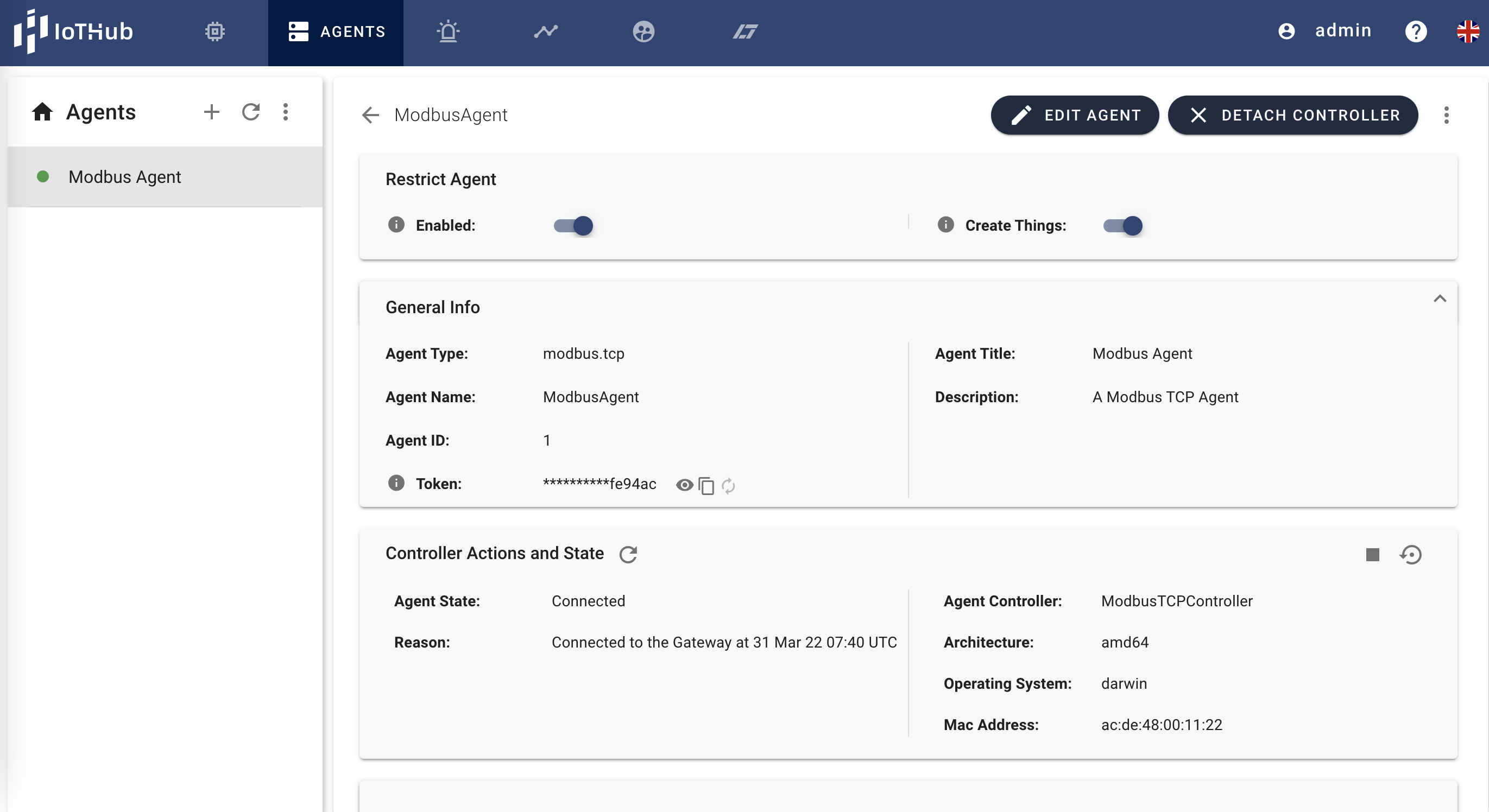1489x812 pixels.
Task: Open the devices chip icon tab
Action: tap(215, 31)
